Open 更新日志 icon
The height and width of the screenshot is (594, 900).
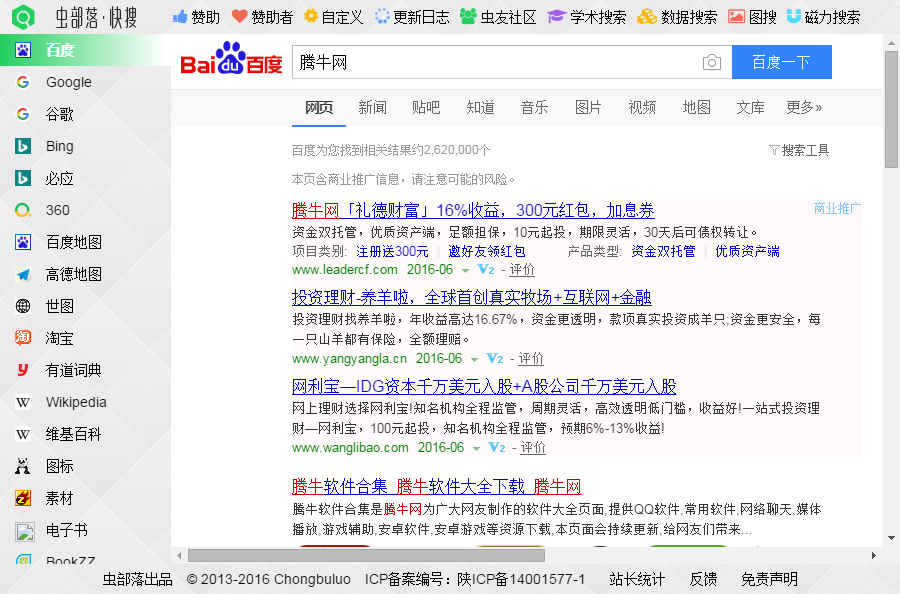point(382,17)
